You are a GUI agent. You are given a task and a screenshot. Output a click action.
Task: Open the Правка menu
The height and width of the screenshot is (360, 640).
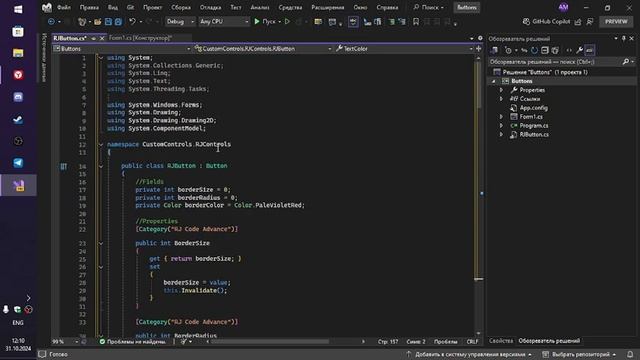pyautogui.click(x=89, y=7)
